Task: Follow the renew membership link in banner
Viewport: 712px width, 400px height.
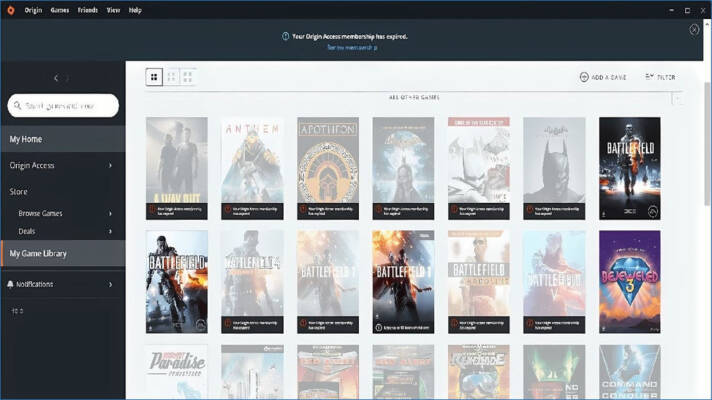Action: point(352,47)
